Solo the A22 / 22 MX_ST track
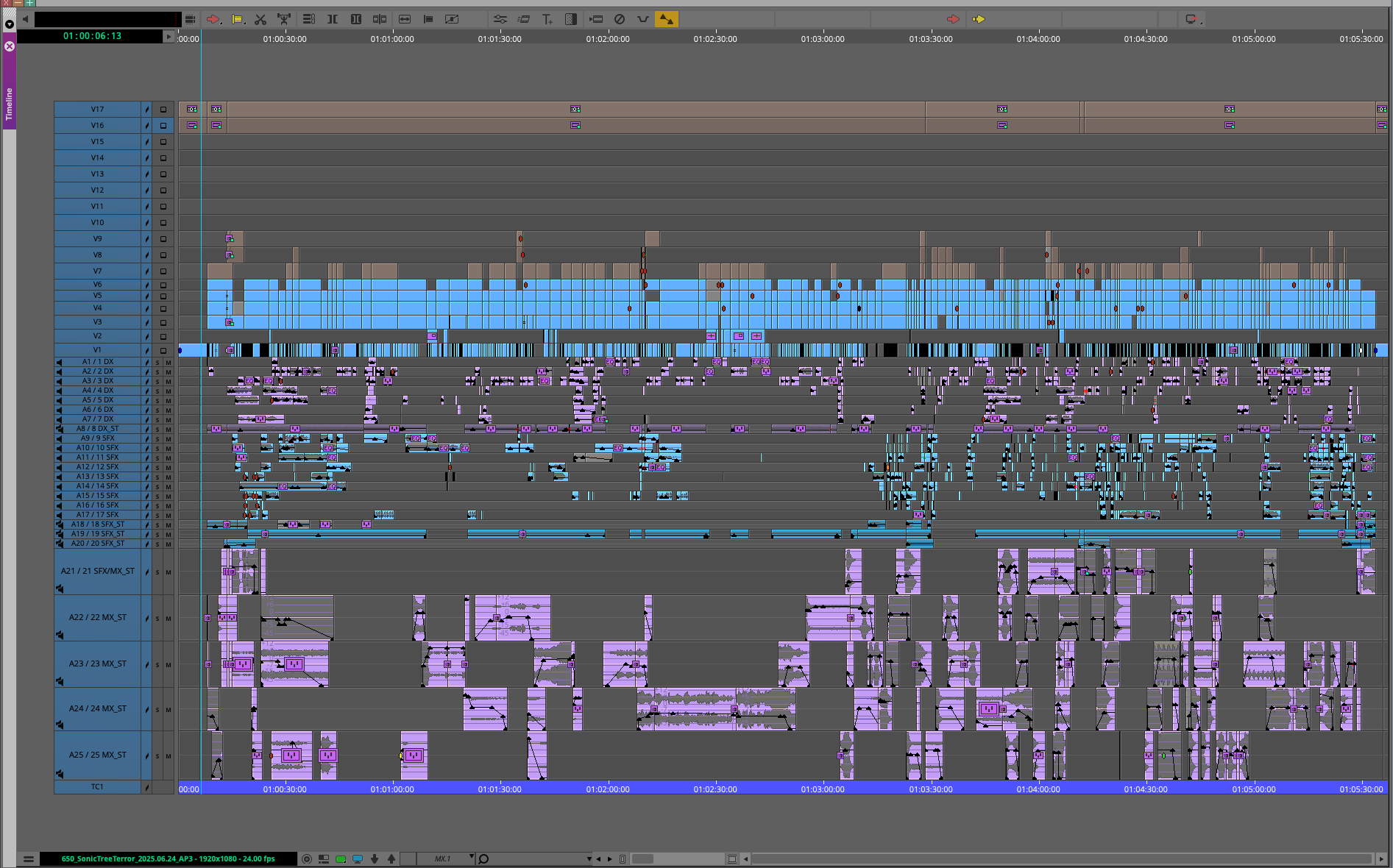This screenshot has height=868, width=1393. click(157, 619)
